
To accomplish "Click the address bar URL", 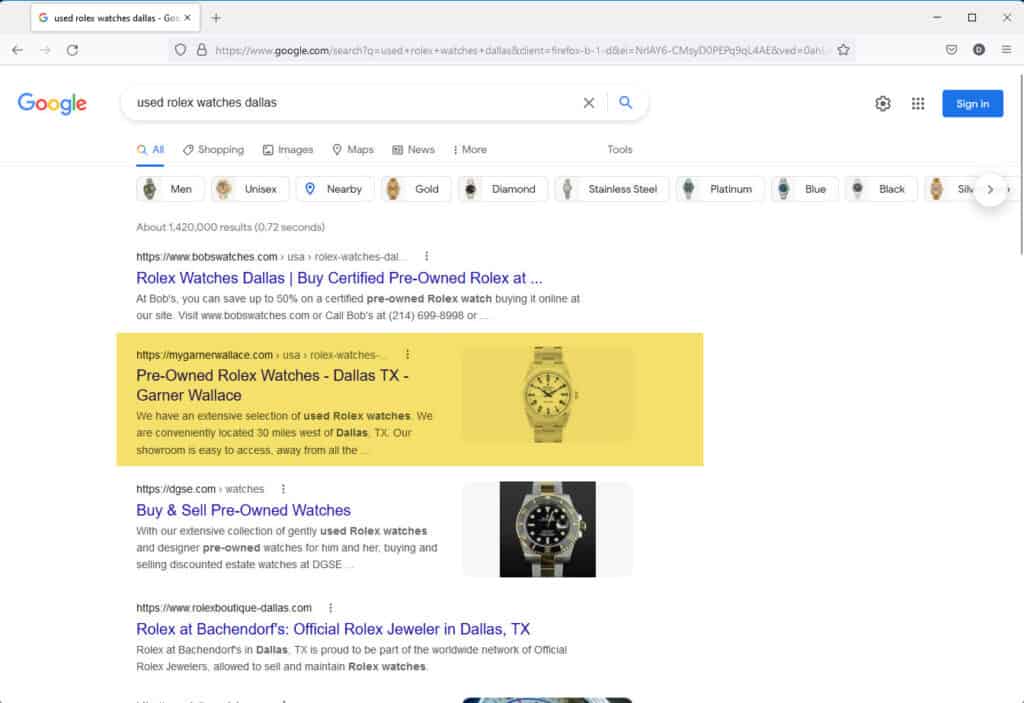I will click(x=519, y=50).
